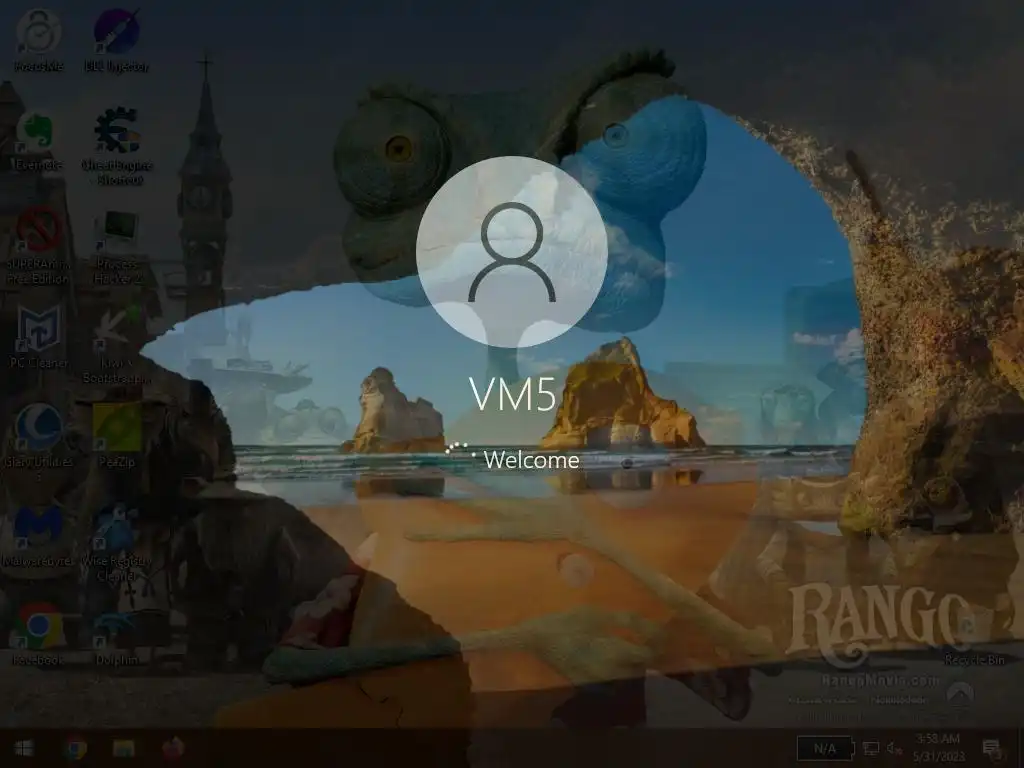
Task: Open the Windows Start button
Action: tap(24, 748)
